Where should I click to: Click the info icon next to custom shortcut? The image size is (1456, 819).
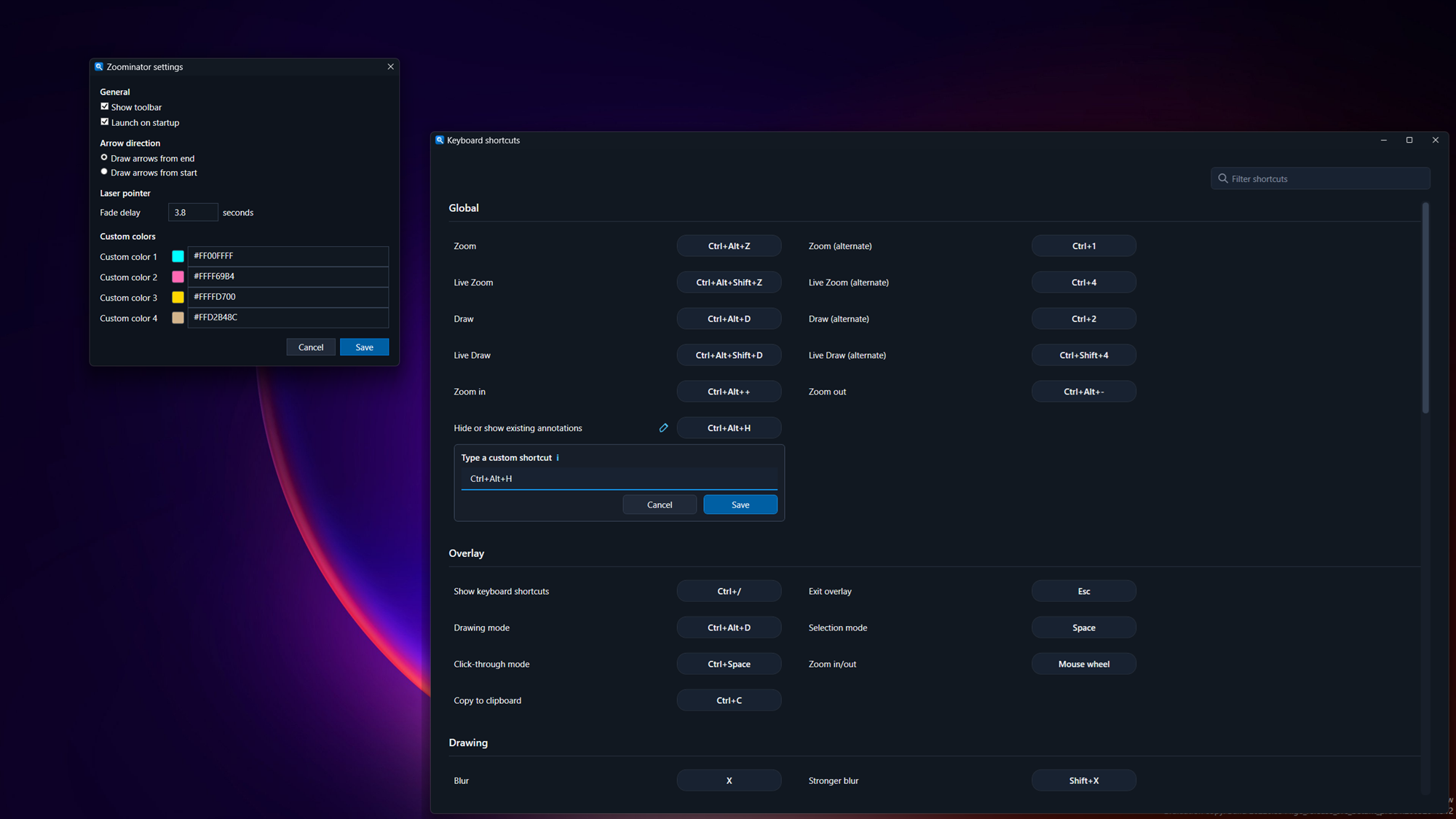pos(558,458)
